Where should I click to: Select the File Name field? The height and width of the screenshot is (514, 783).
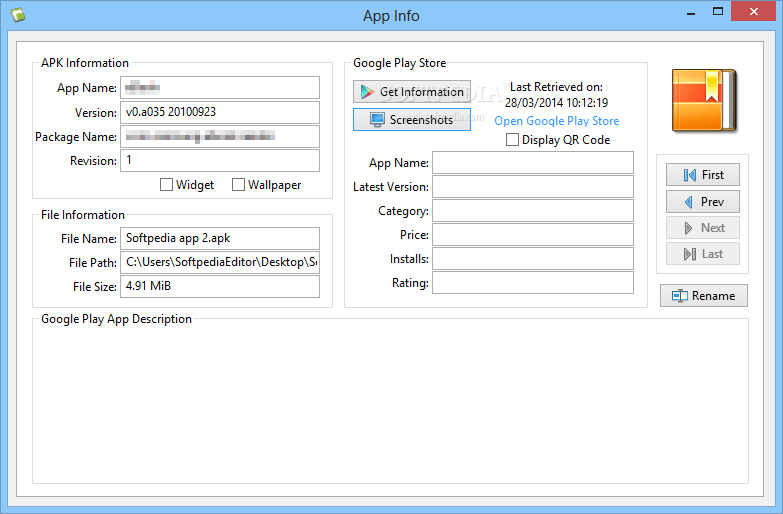coord(220,238)
